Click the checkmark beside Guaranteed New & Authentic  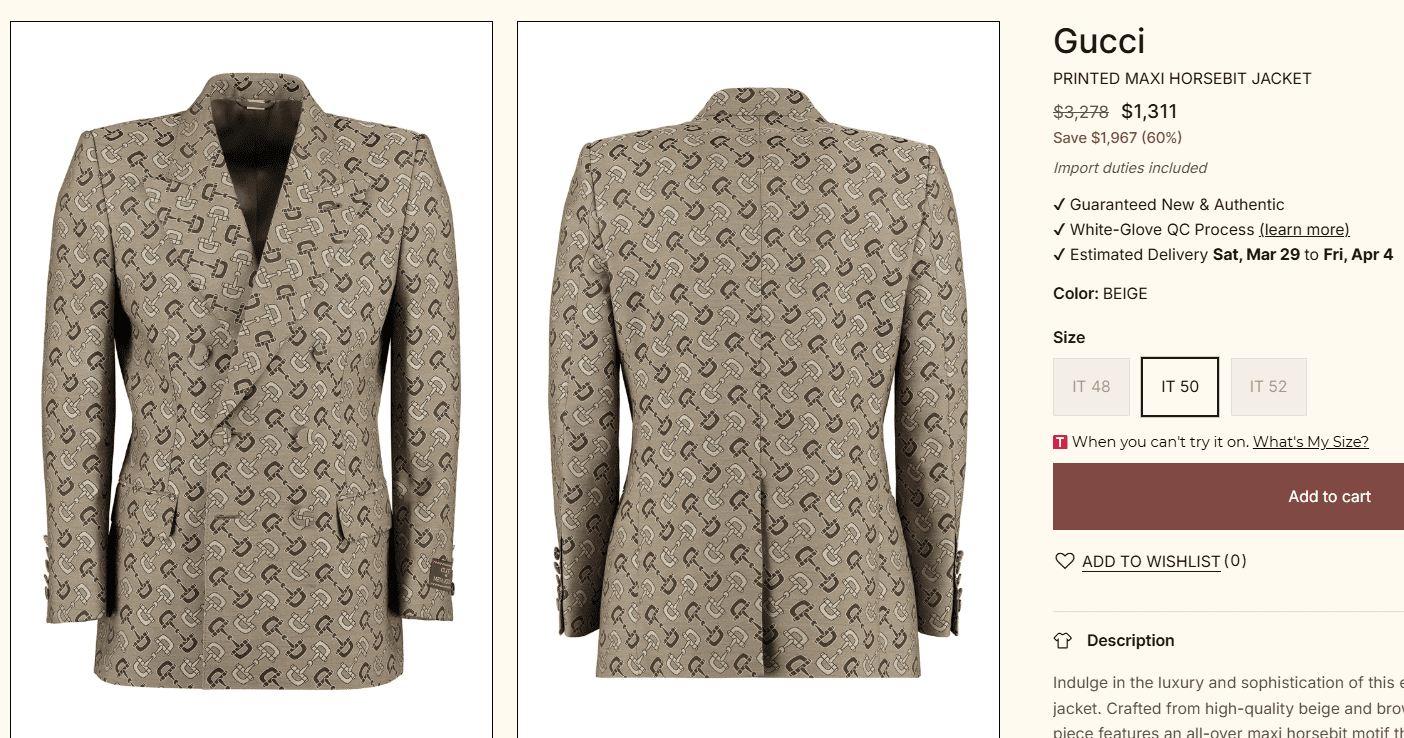[1059, 204]
